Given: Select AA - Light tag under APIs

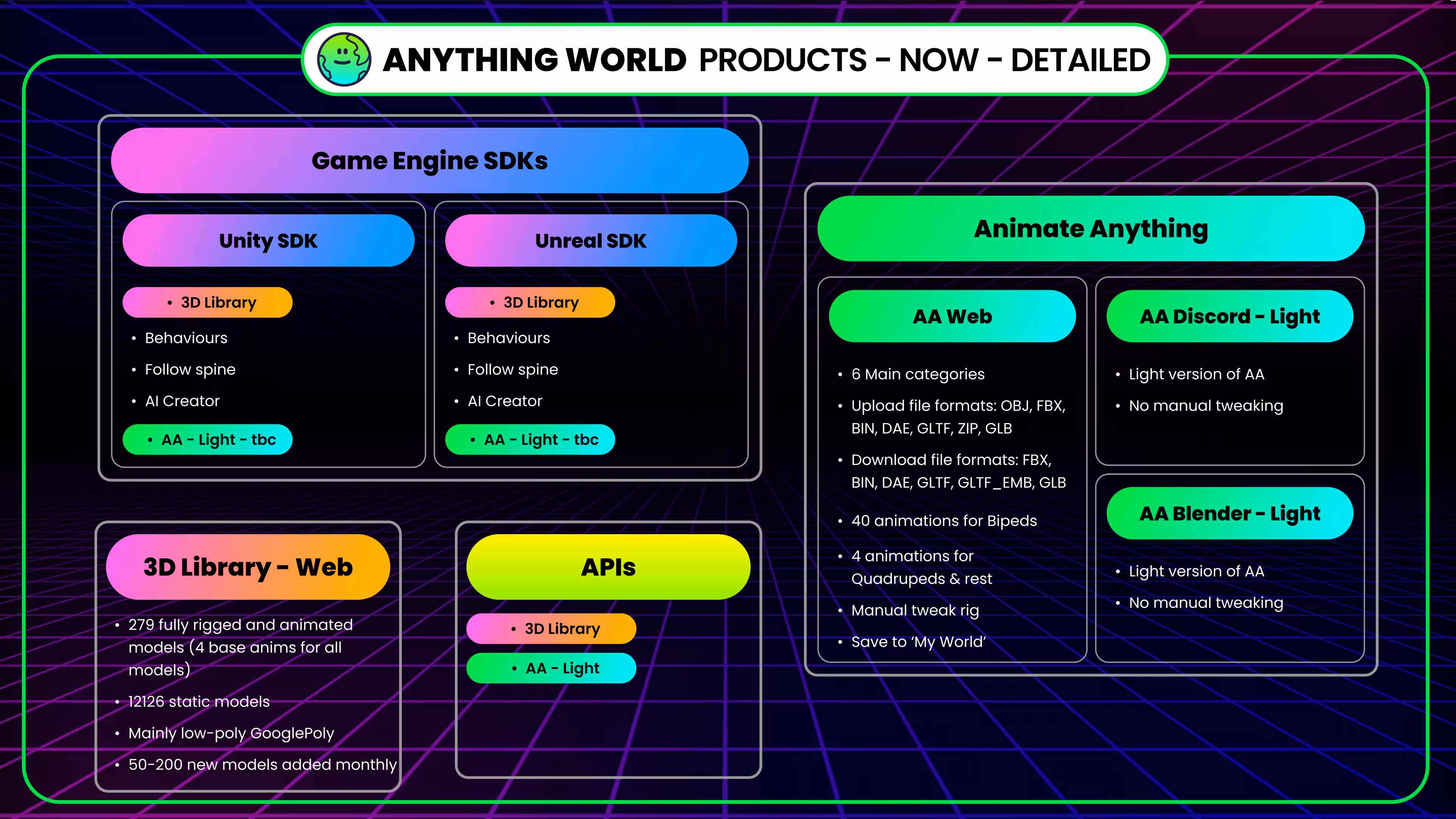Looking at the screenshot, I should tap(552, 668).
